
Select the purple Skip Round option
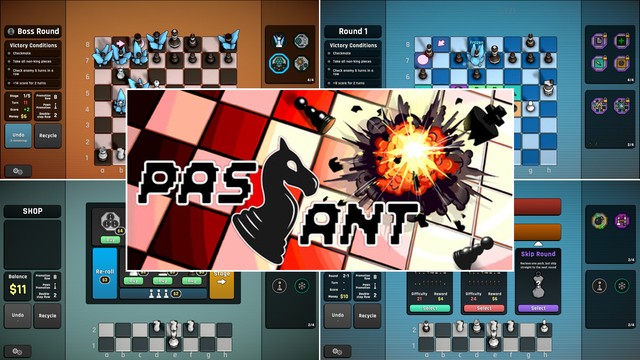pos(538,308)
